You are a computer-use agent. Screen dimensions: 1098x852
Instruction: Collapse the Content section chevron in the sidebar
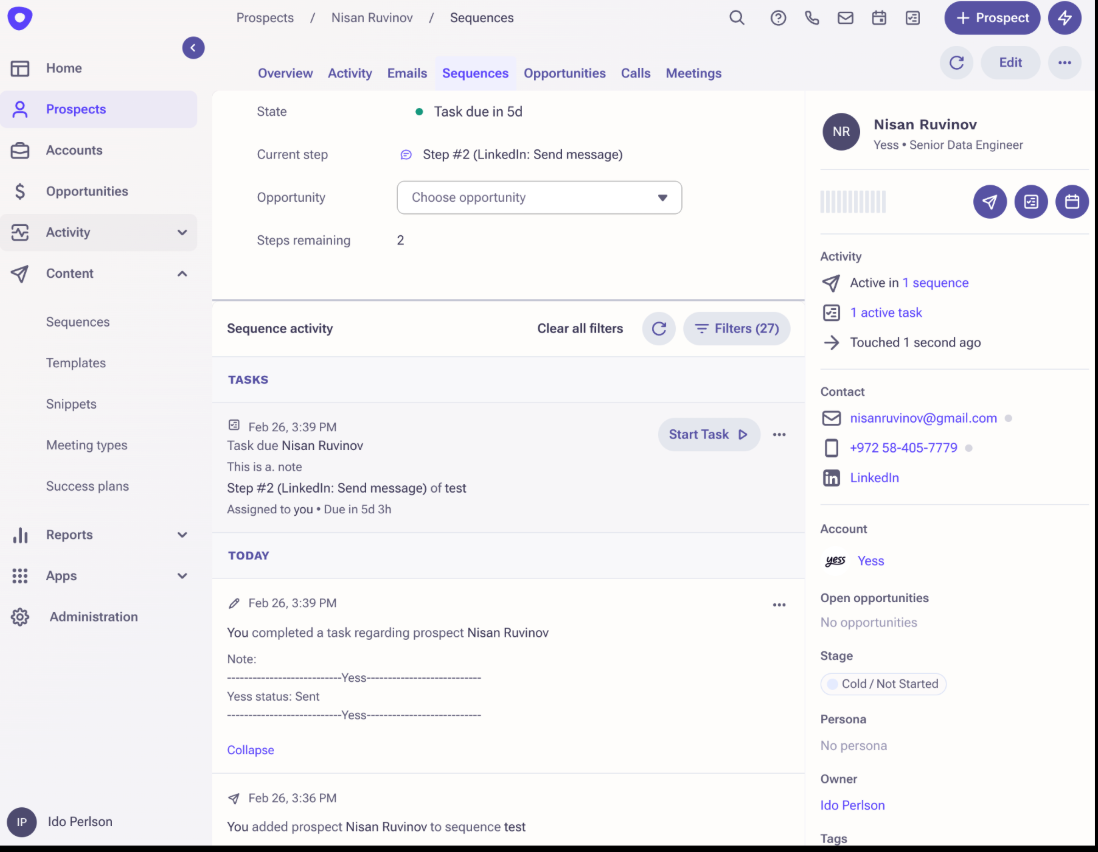point(182,274)
